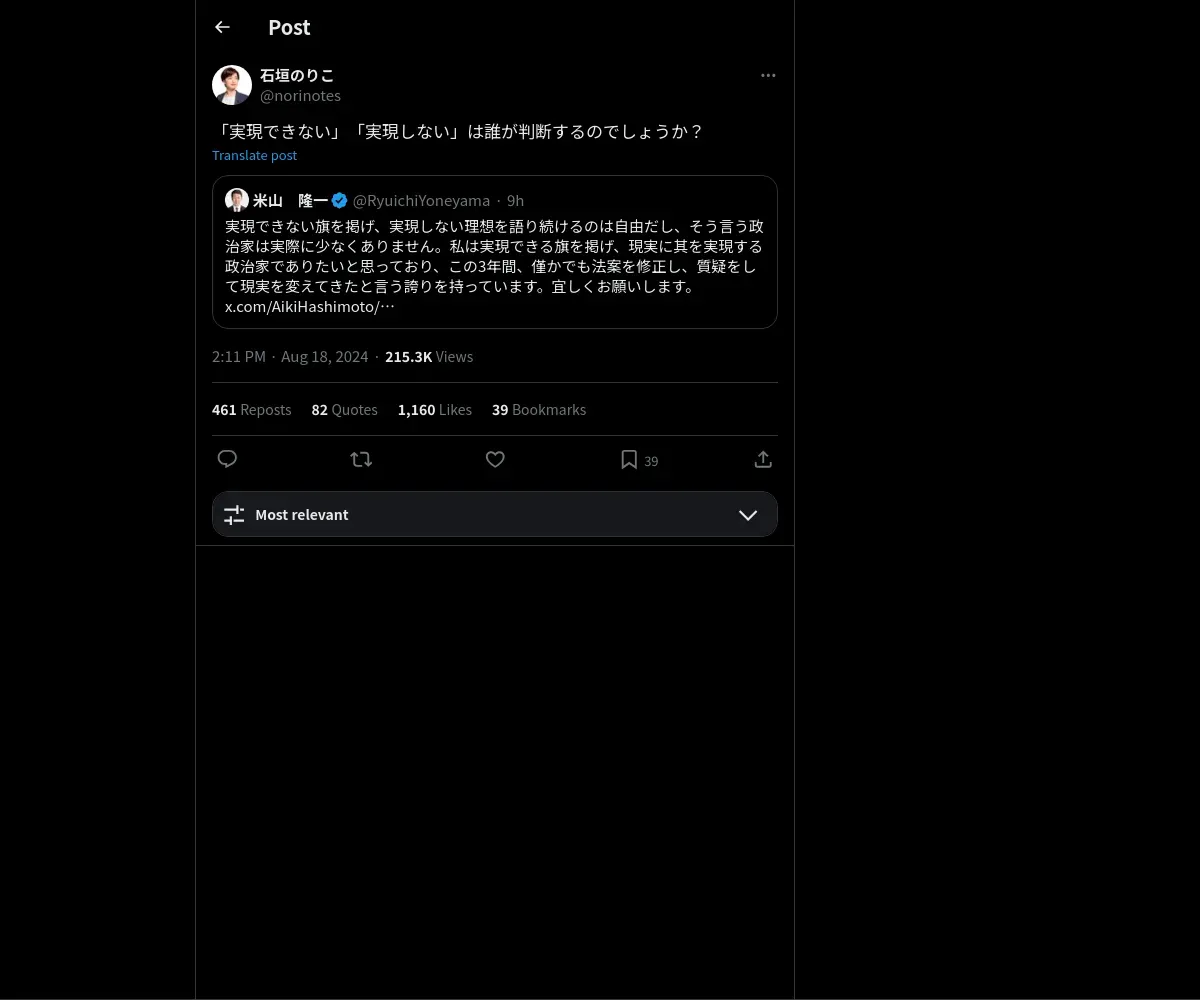The image size is (1200, 1000).
Task: Click the repost arrows icon
Action: (361, 459)
